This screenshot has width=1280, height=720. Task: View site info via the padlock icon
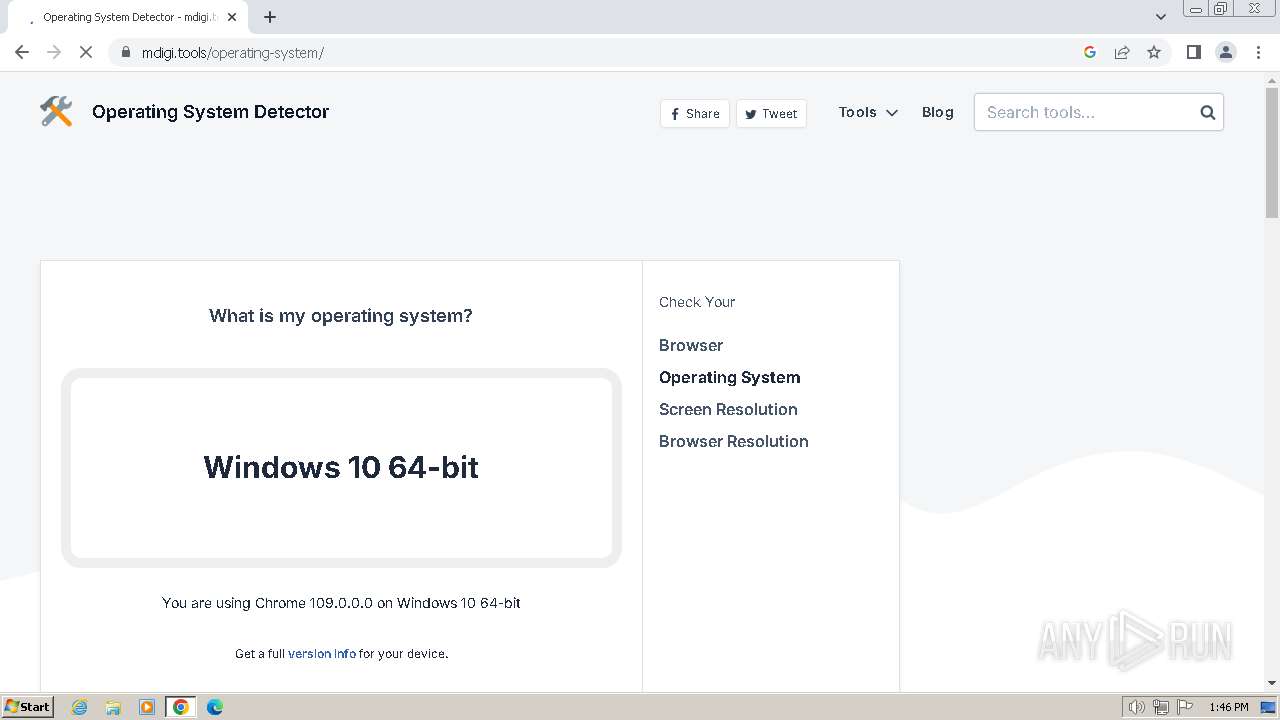(x=125, y=52)
